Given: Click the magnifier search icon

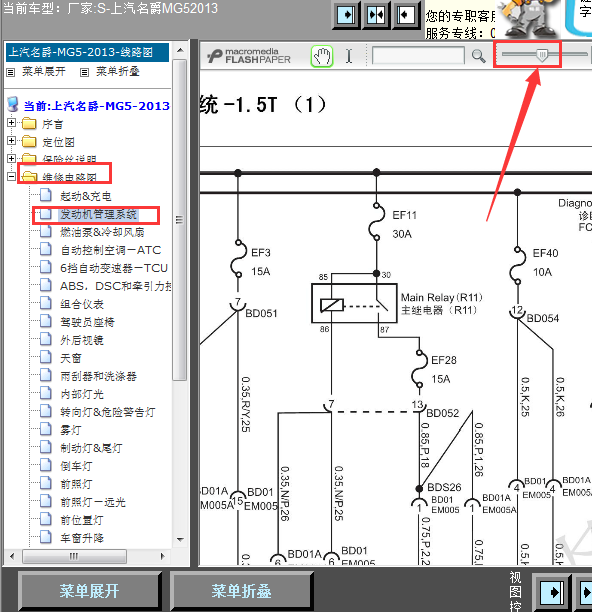Looking at the screenshot, I should coord(478,56).
